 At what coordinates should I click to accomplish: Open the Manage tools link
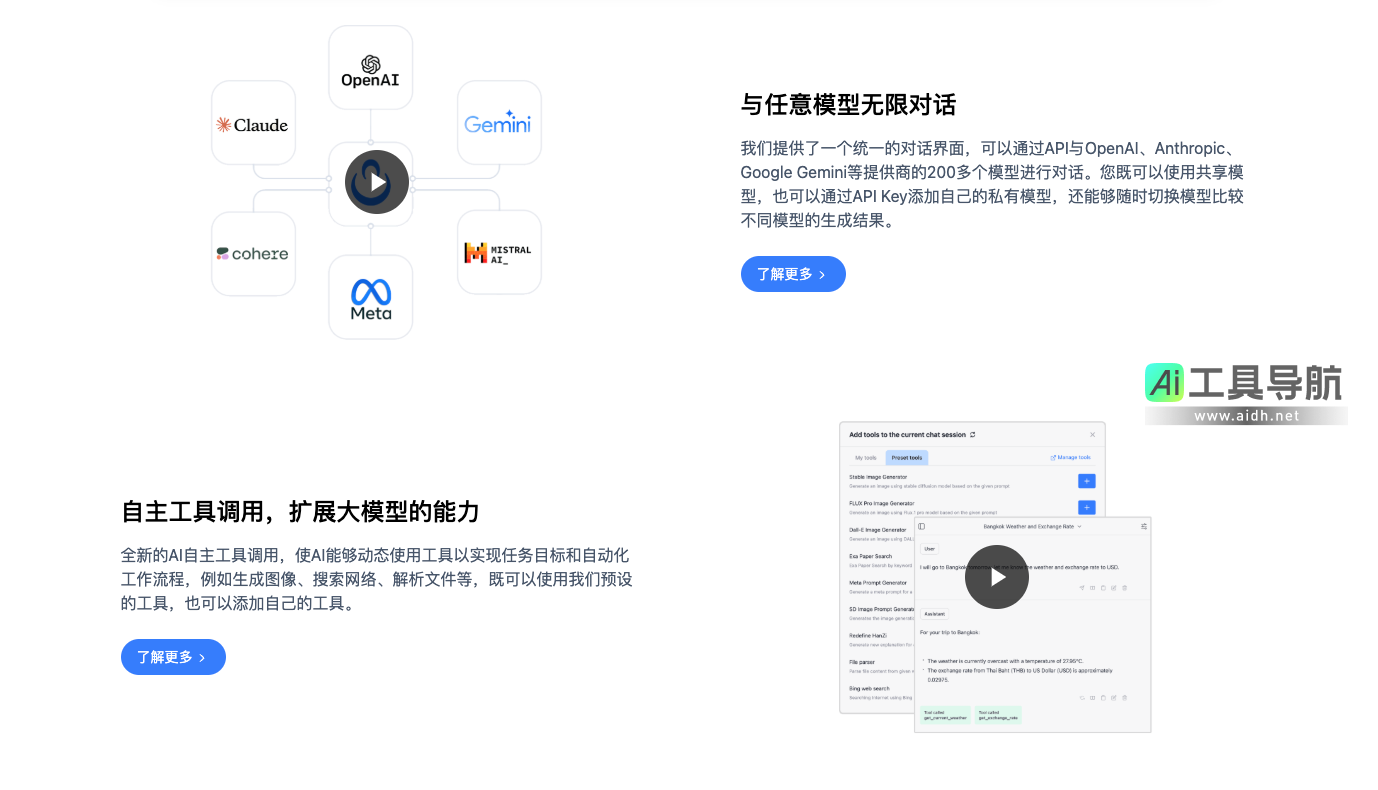coord(1072,458)
